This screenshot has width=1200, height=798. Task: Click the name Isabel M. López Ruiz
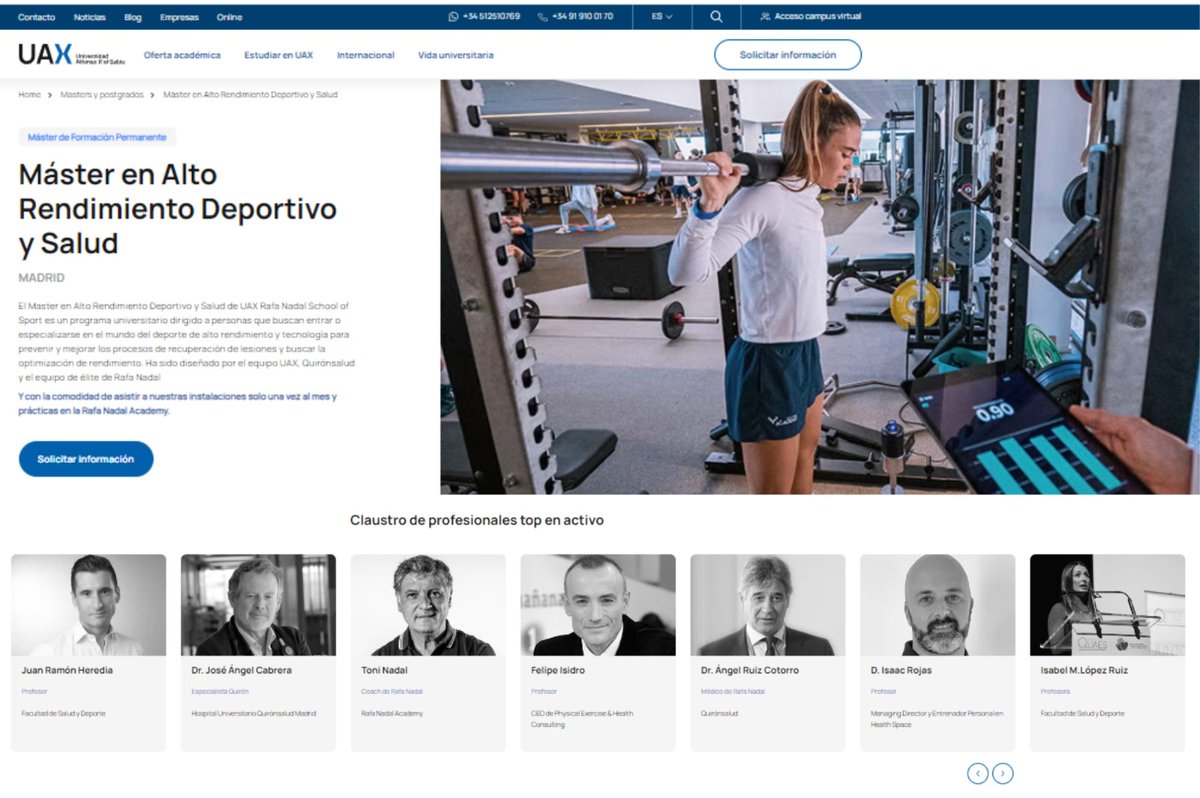[1084, 670]
